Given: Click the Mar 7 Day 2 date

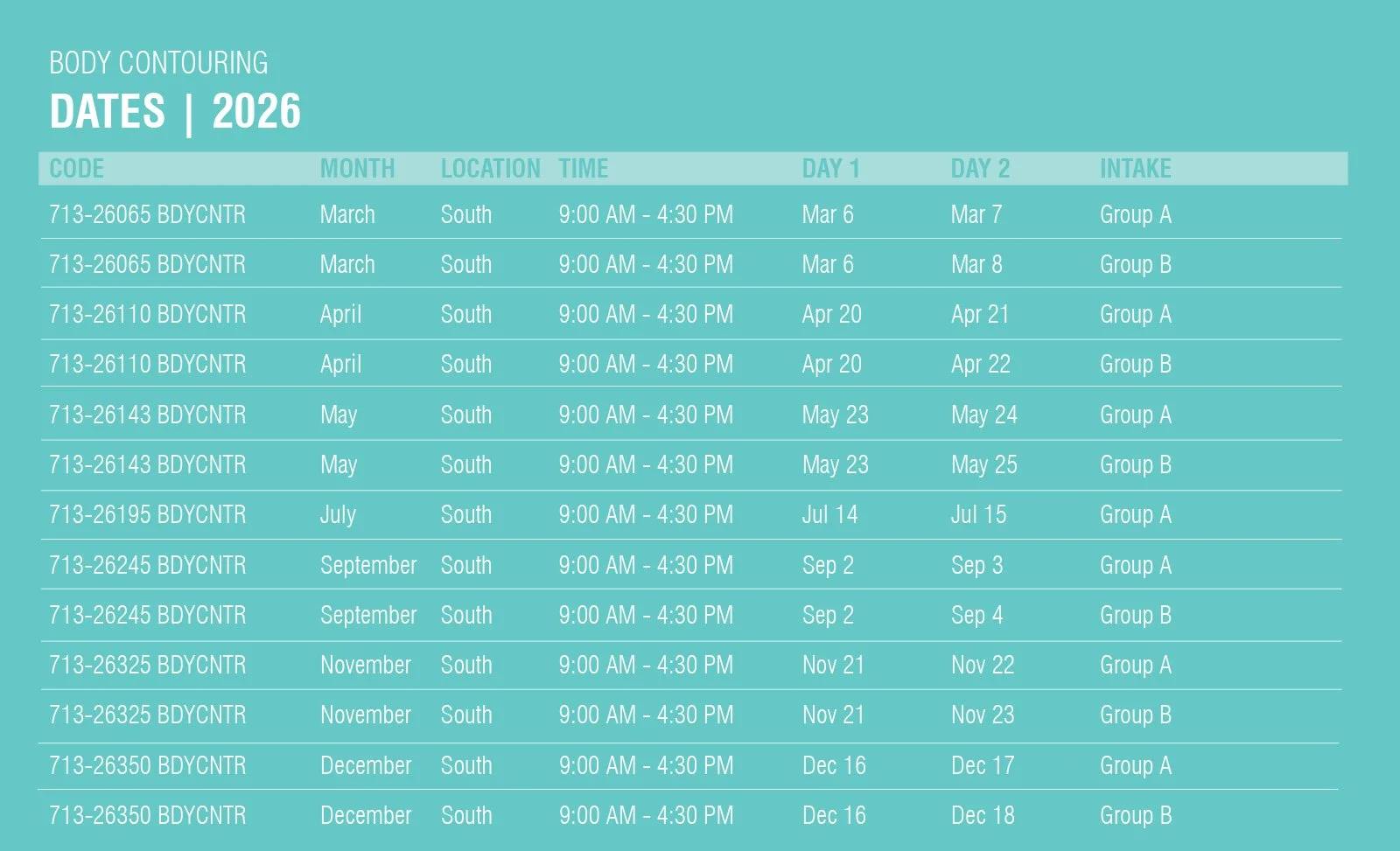Looking at the screenshot, I should 976,214.
